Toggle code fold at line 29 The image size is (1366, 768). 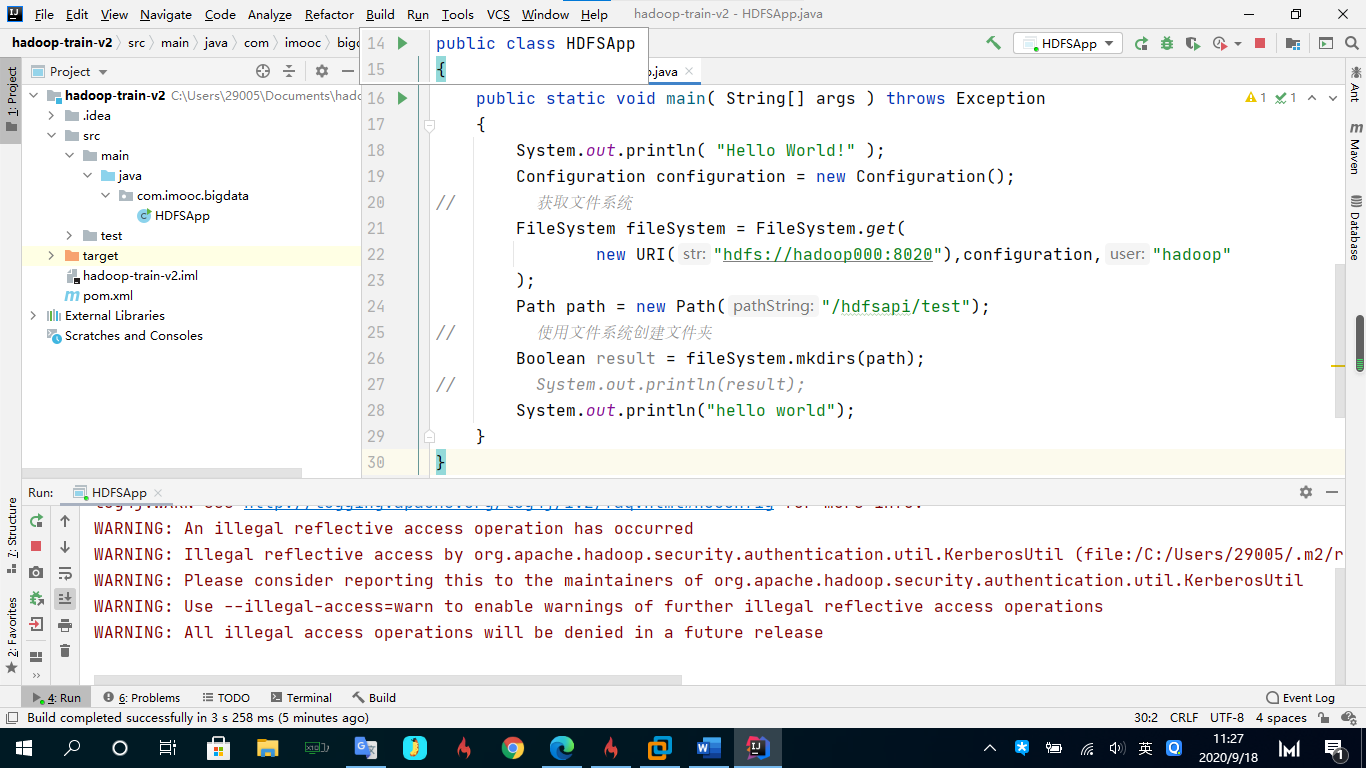tap(429, 436)
